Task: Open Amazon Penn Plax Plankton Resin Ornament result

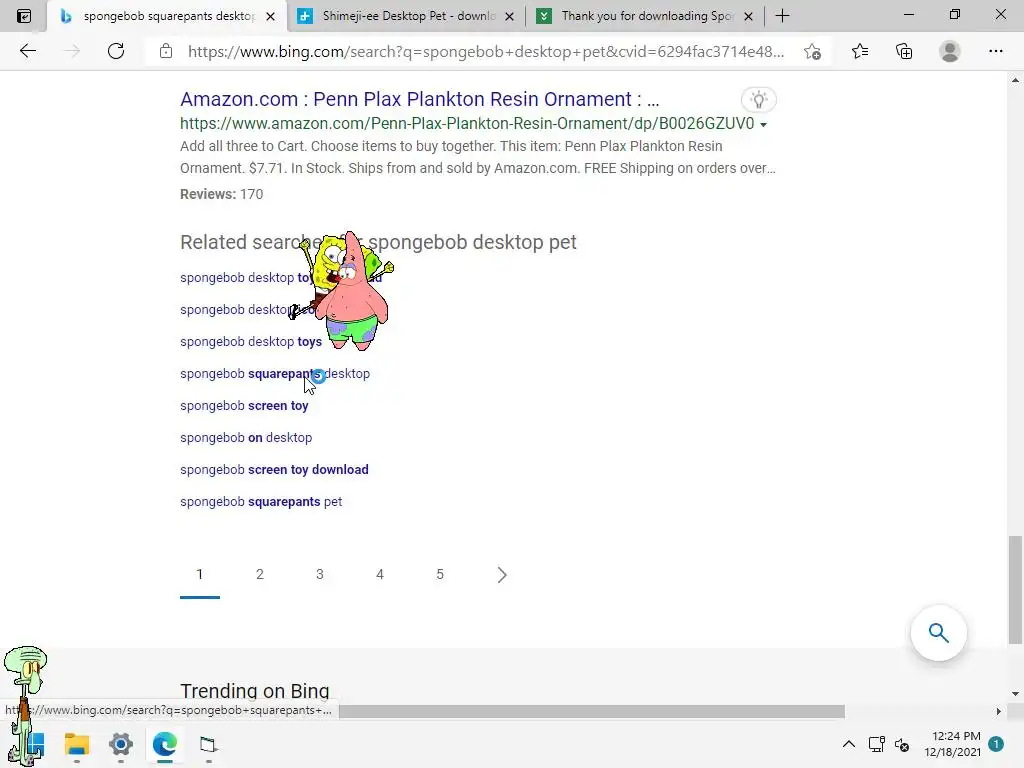Action: tap(419, 99)
